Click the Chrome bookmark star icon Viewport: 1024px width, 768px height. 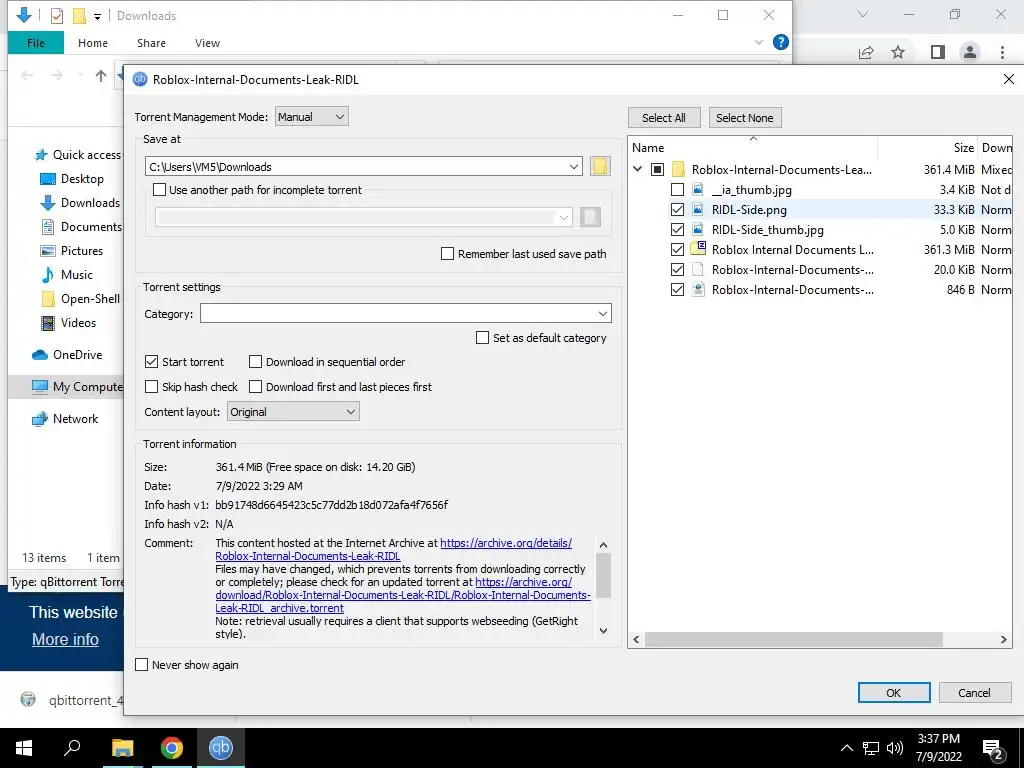click(898, 52)
